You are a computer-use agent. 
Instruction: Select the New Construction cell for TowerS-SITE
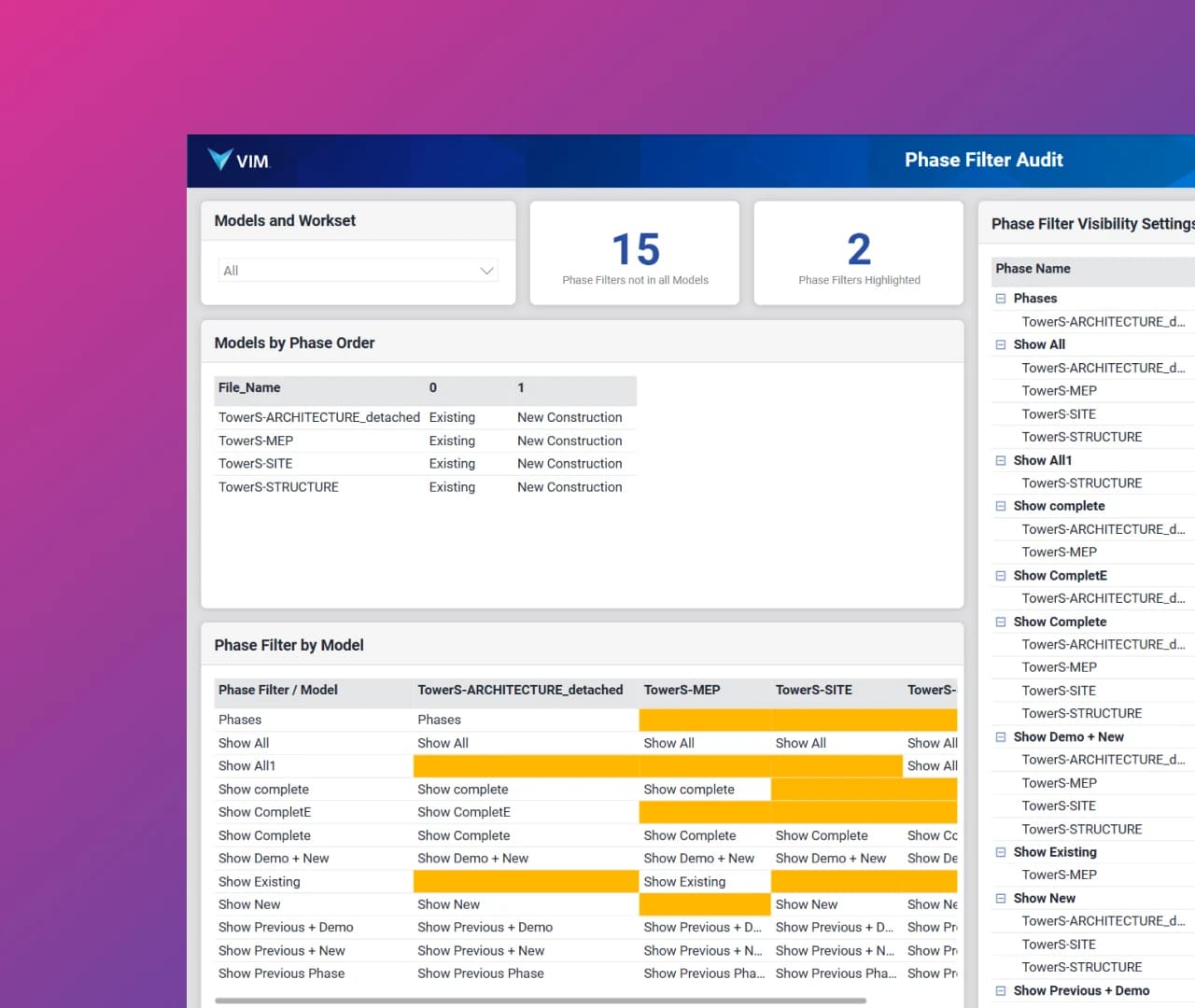click(x=569, y=463)
